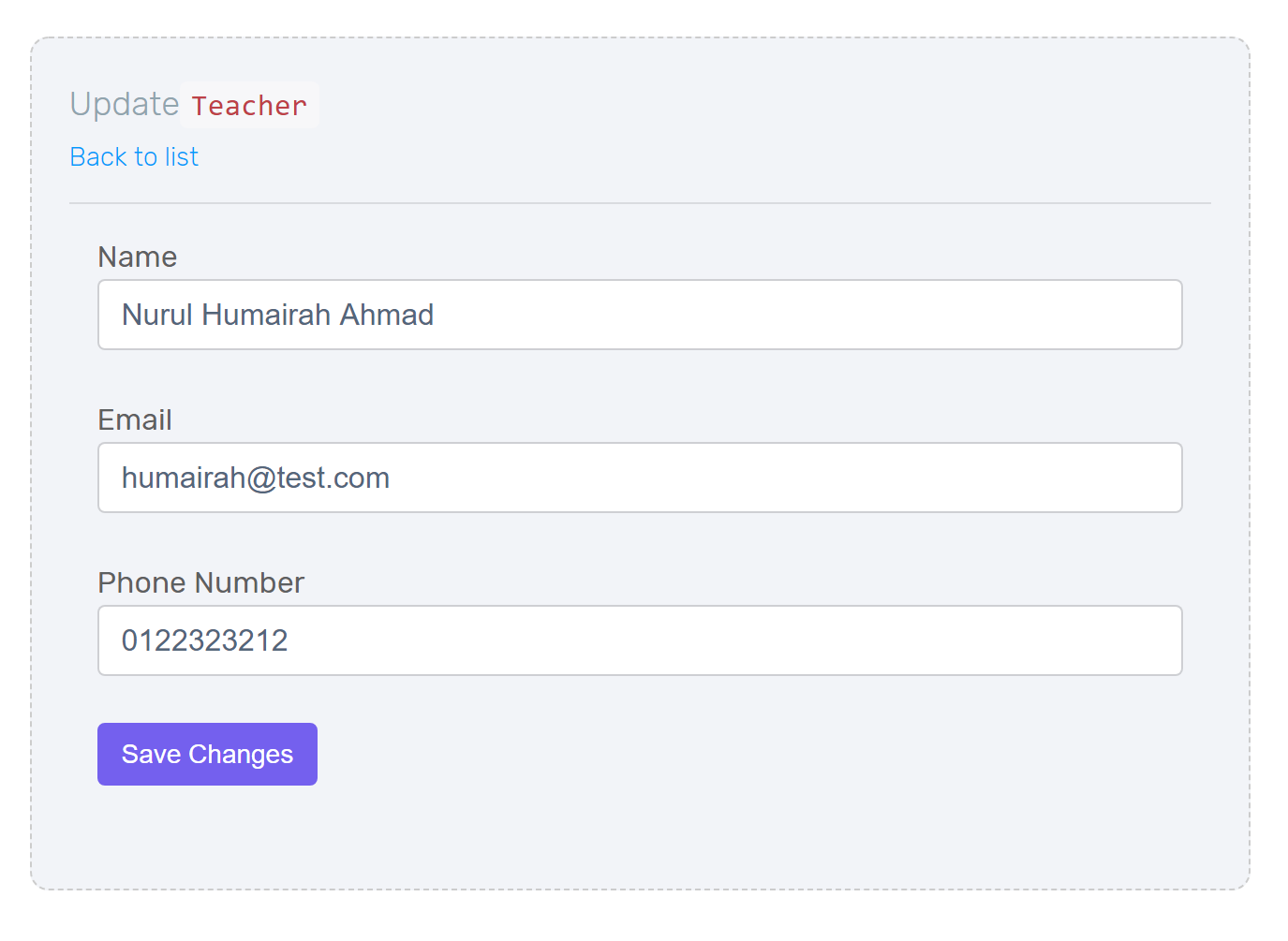This screenshot has height=941, width=1288.
Task: Focus the Name input field
Action: click(x=640, y=315)
